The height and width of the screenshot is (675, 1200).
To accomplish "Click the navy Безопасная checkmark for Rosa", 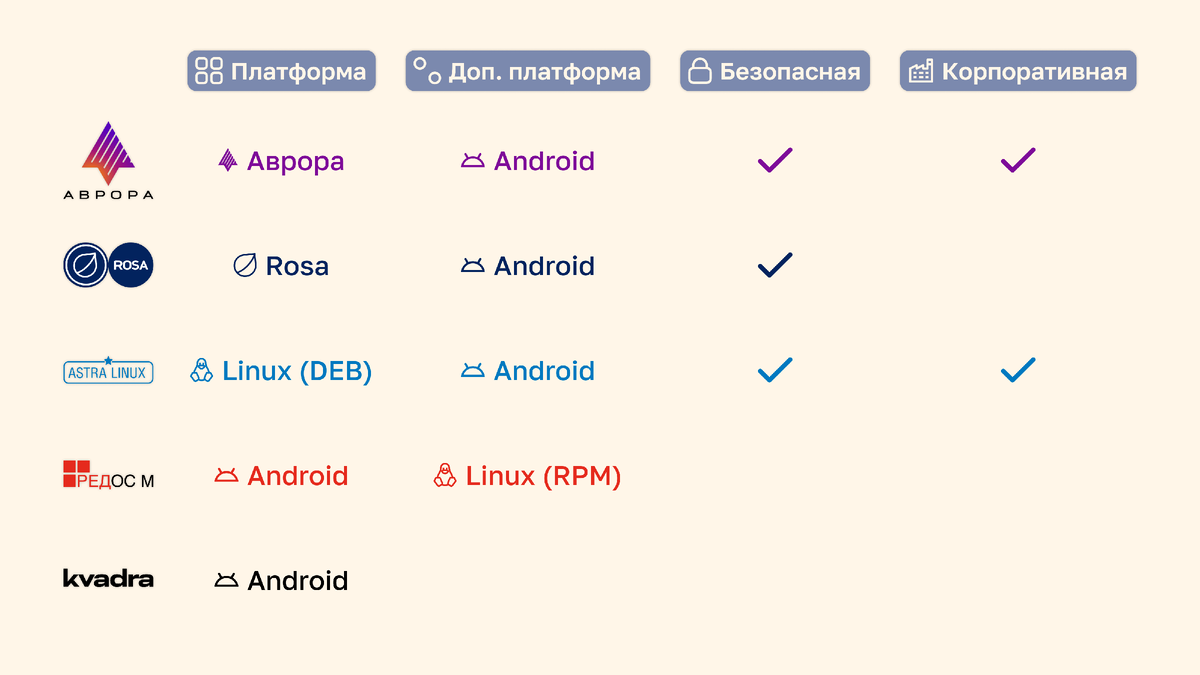I will click(x=774, y=265).
